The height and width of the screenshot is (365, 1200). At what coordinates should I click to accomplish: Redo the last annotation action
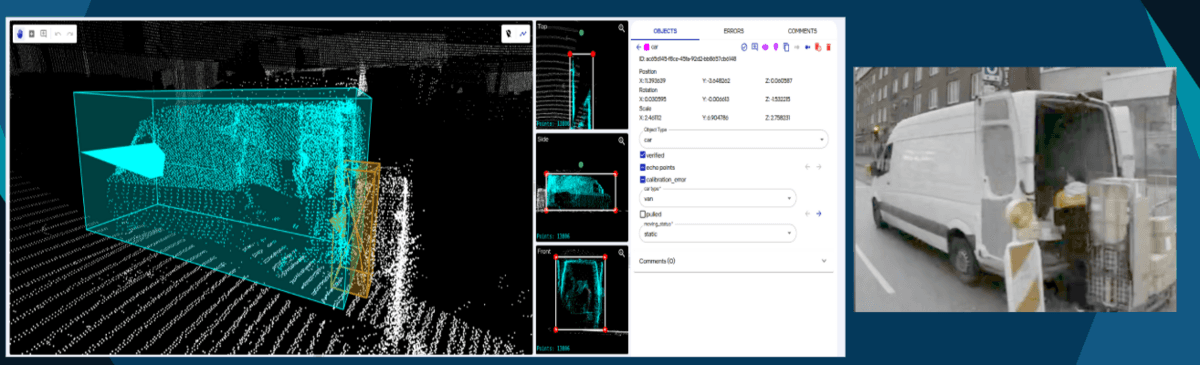69,34
